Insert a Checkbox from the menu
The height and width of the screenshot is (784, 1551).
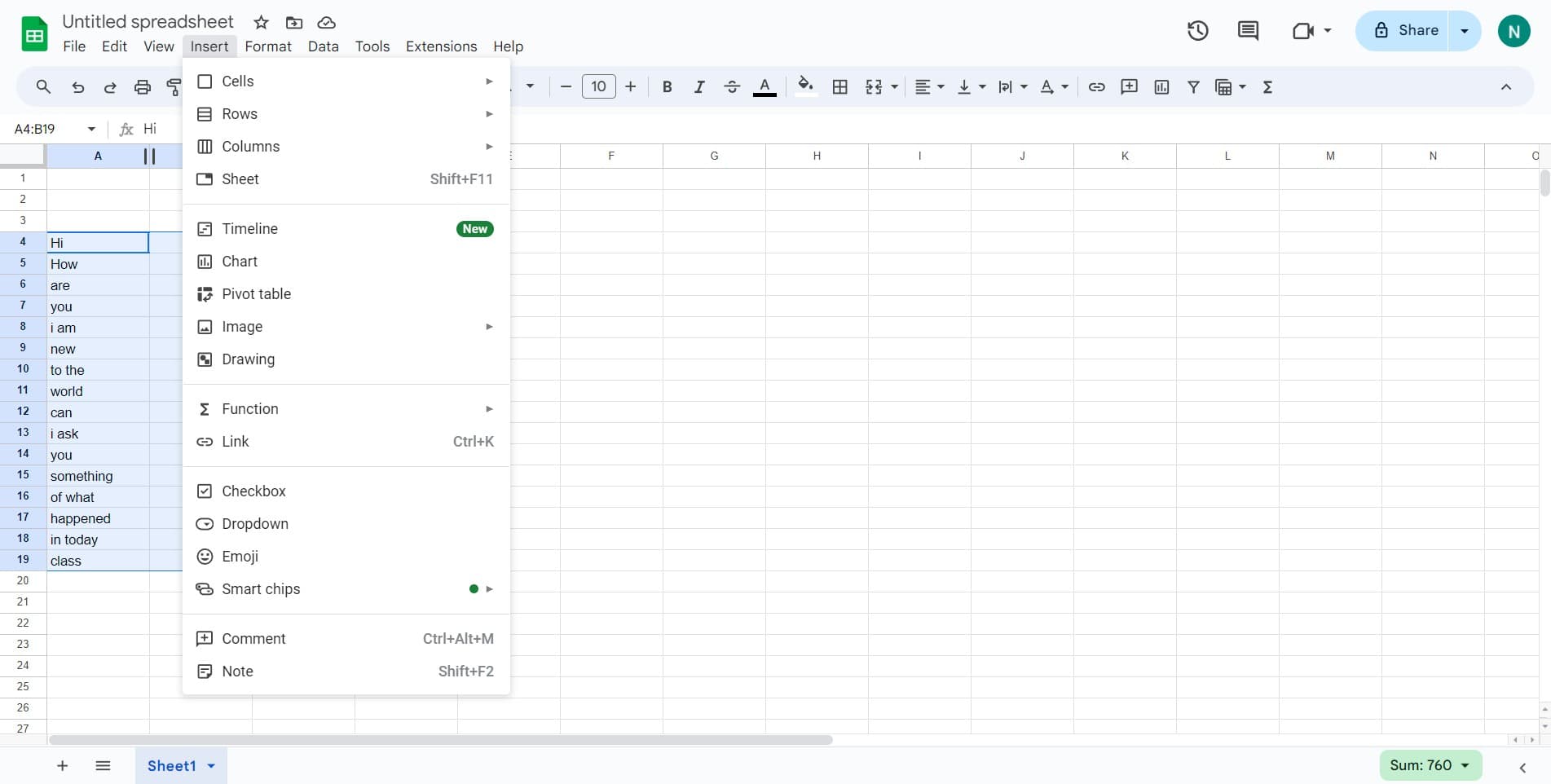tap(253, 491)
